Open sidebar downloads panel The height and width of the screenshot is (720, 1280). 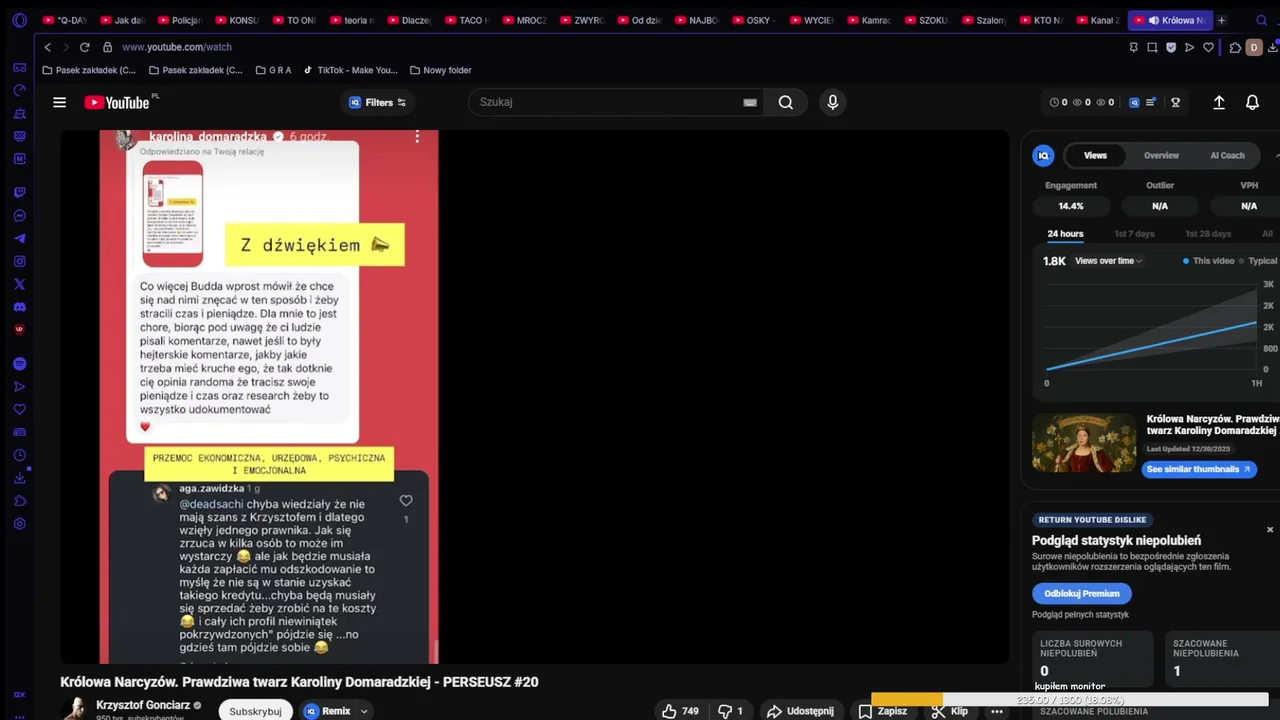coord(19,478)
